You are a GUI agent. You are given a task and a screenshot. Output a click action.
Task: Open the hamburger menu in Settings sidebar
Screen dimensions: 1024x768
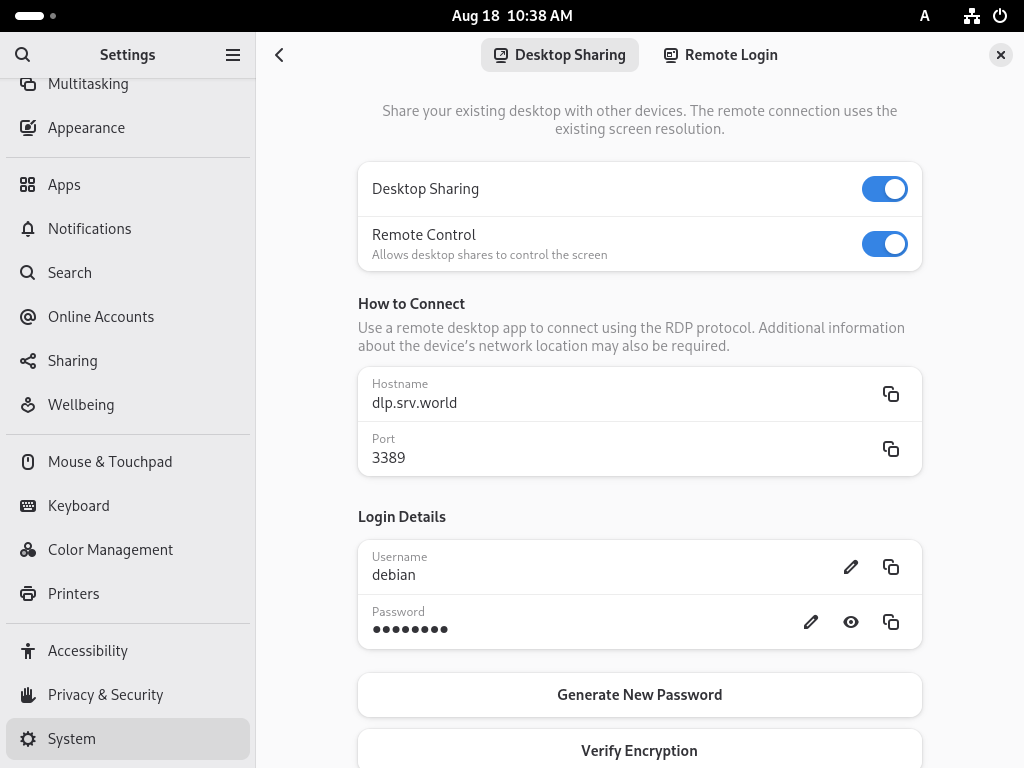tap(233, 55)
